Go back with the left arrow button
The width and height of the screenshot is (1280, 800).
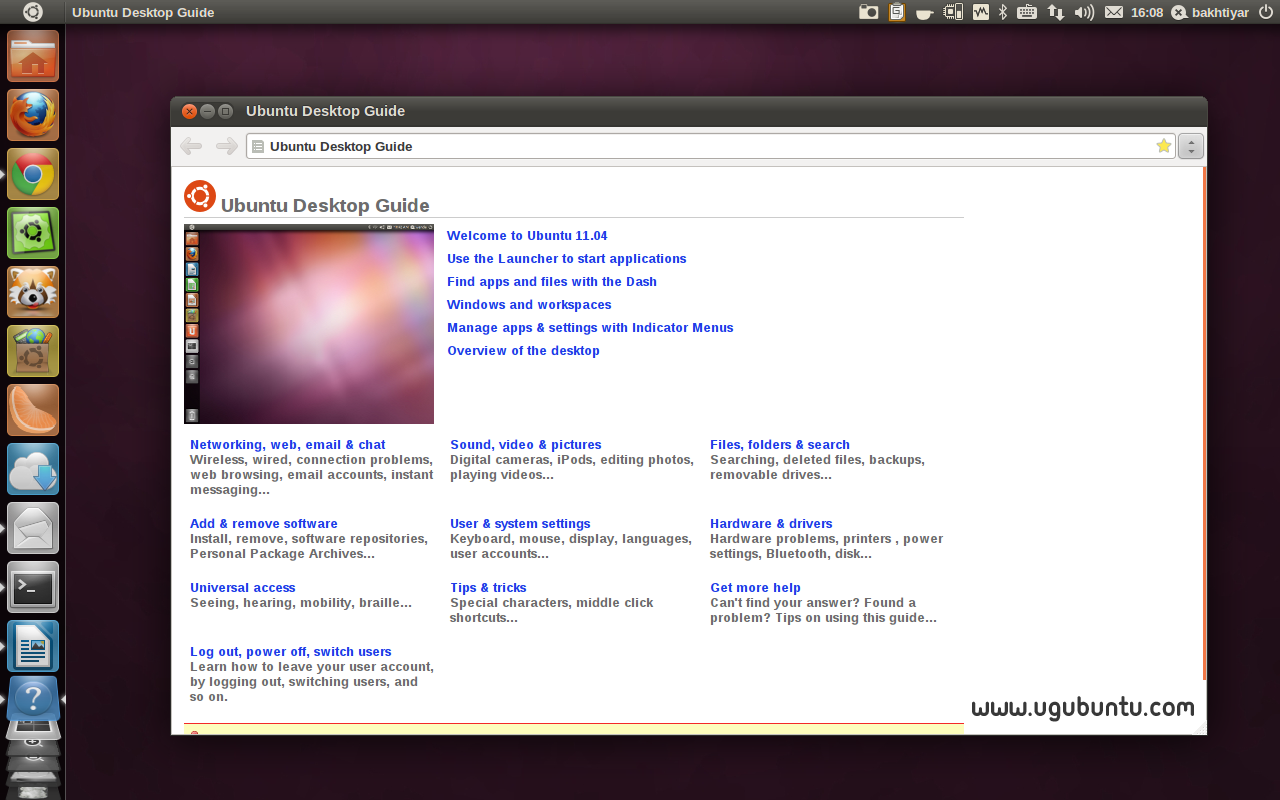tap(191, 146)
